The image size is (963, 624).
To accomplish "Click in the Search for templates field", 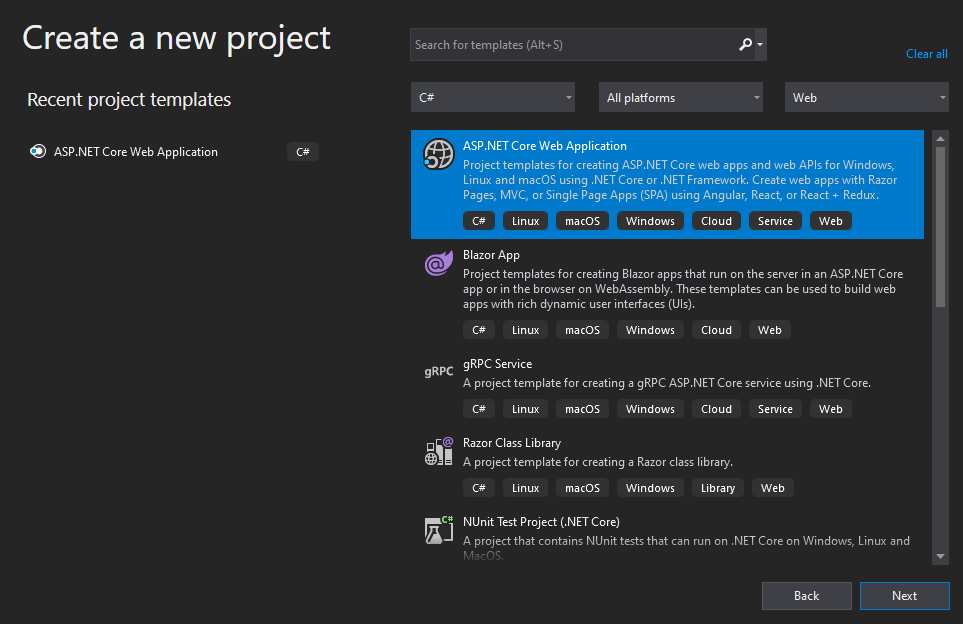I will point(570,45).
